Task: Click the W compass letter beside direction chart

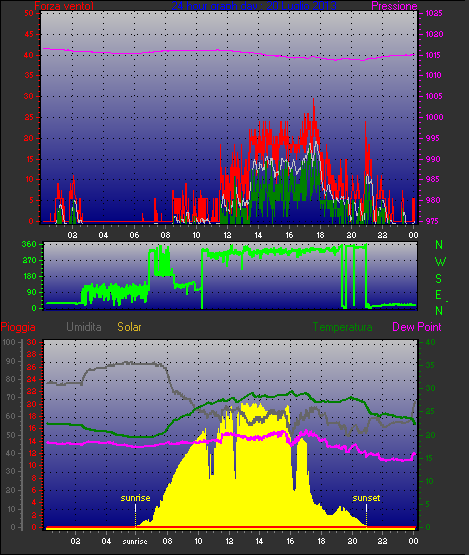Action: 440,262
